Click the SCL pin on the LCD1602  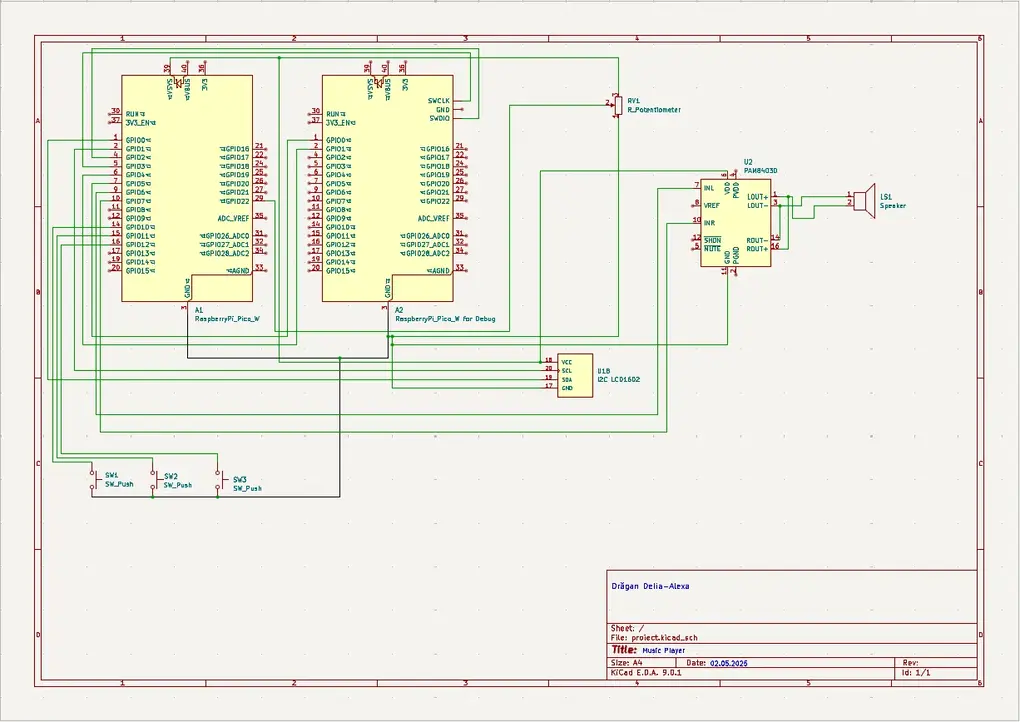tap(567, 371)
